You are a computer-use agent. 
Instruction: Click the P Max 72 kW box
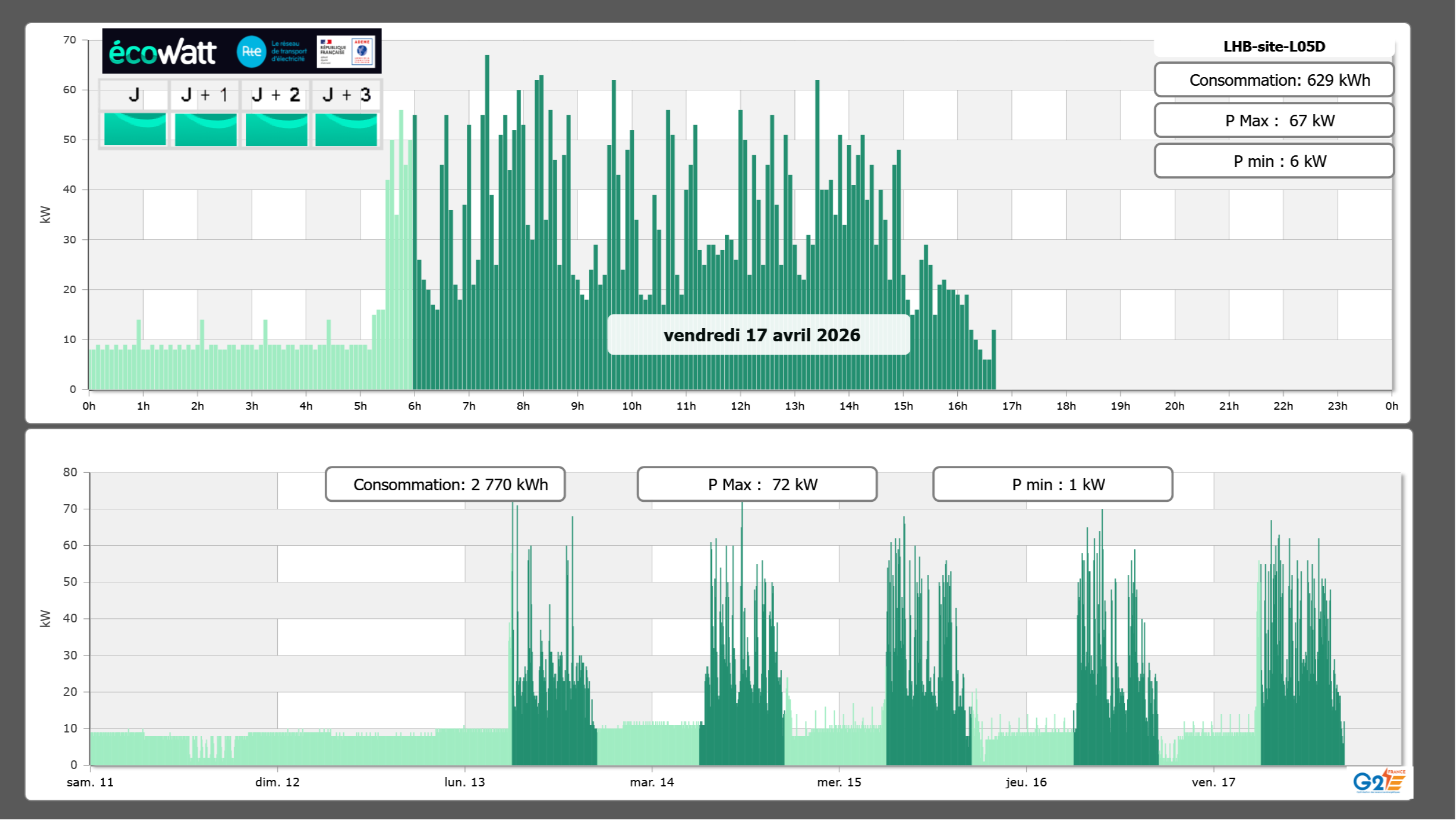(x=757, y=484)
